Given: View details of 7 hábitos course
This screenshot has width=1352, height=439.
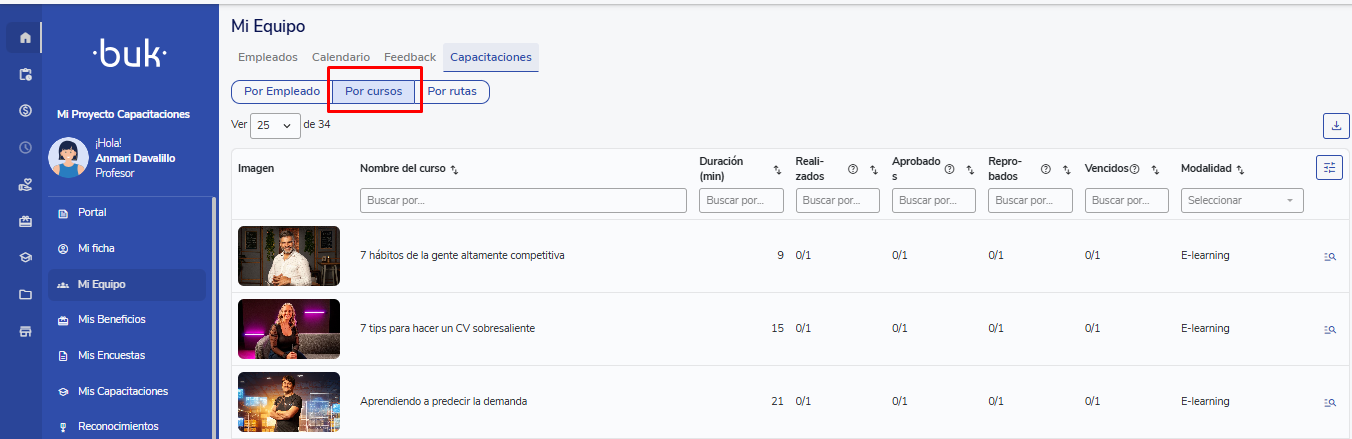Looking at the screenshot, I should pos(1329,256).
